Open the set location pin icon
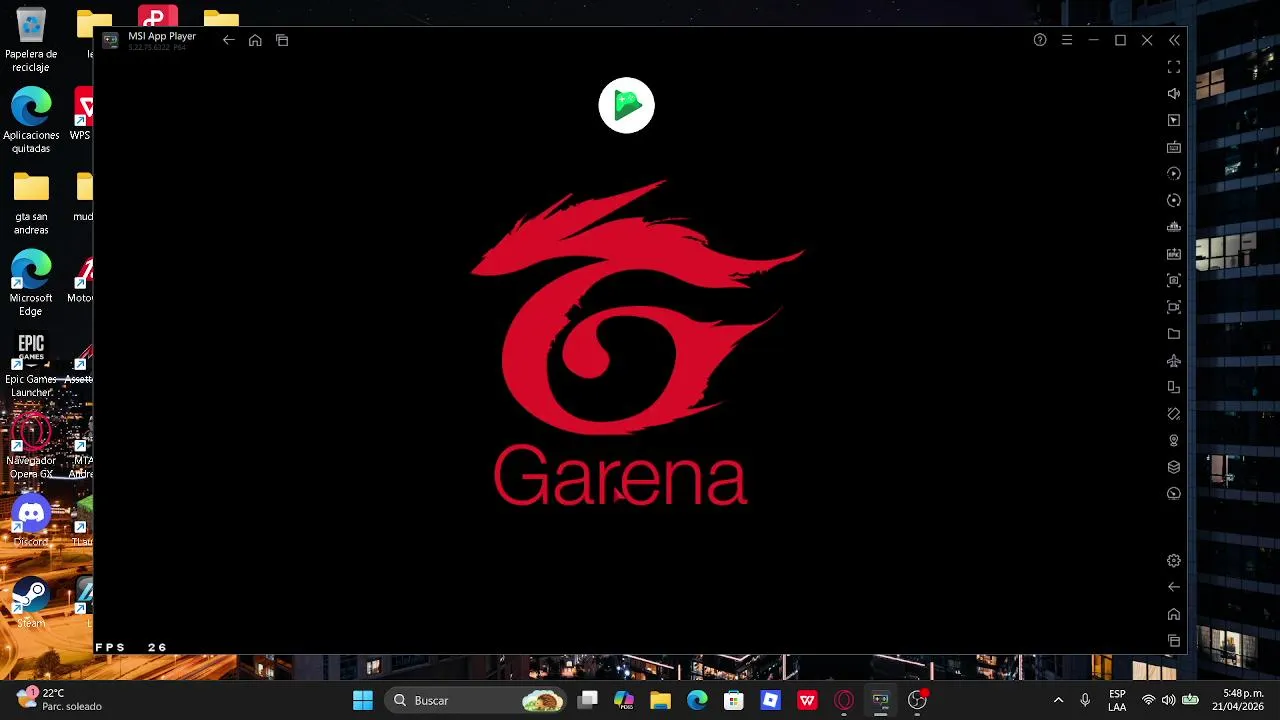The width and height of the screenshot is (1280, 720). coord(1174,440)
